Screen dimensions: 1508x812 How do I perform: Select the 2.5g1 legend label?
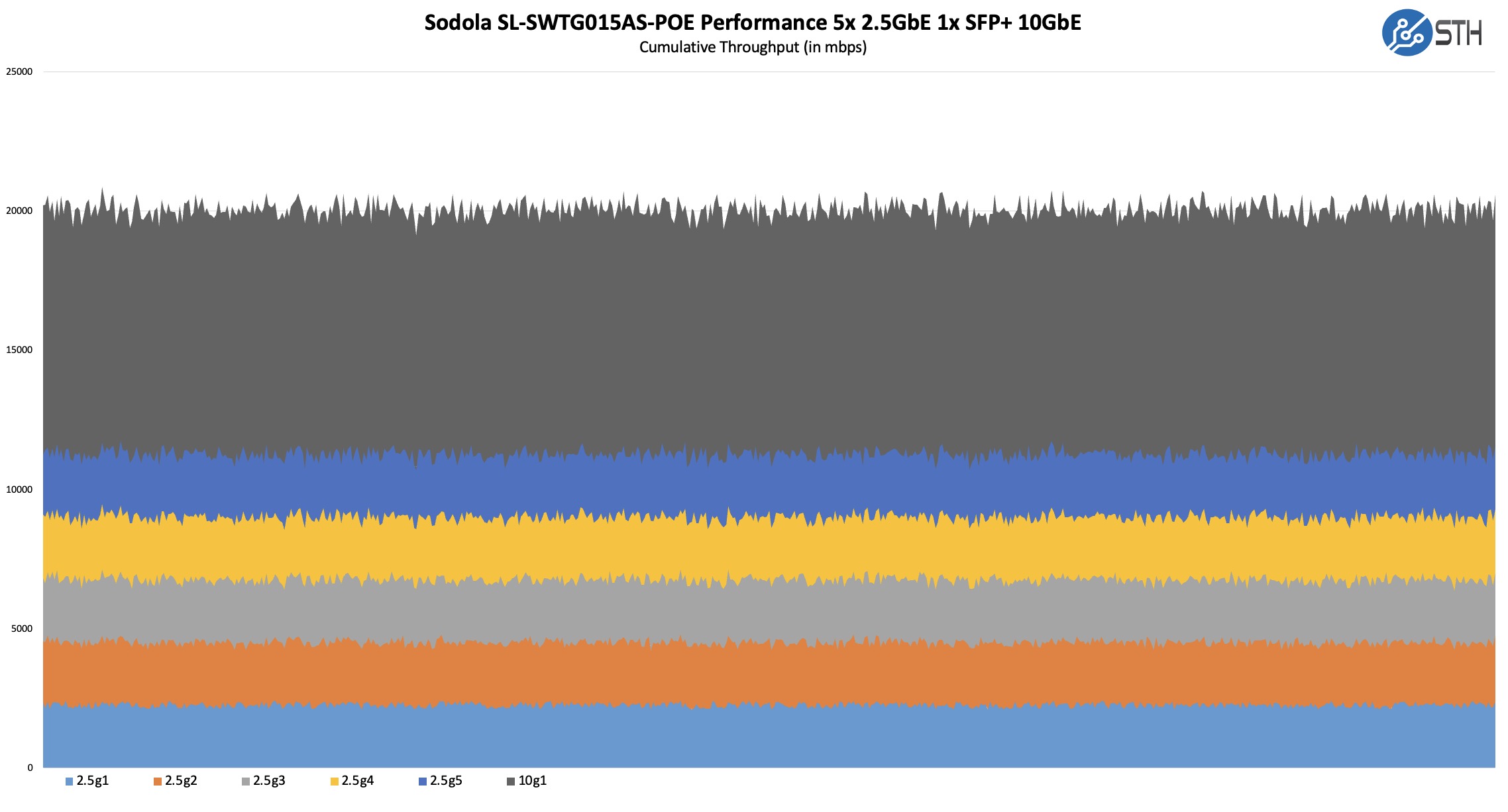(x=92, y=781)
